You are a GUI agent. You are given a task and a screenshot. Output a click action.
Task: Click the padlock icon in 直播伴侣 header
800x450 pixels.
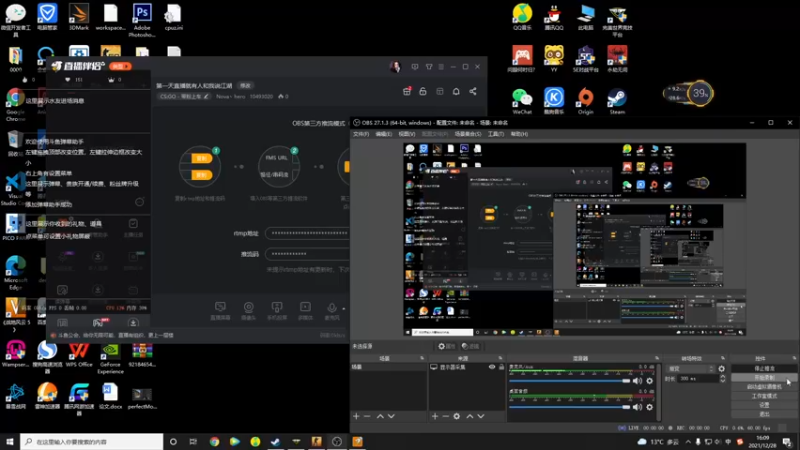pos(423,91)
